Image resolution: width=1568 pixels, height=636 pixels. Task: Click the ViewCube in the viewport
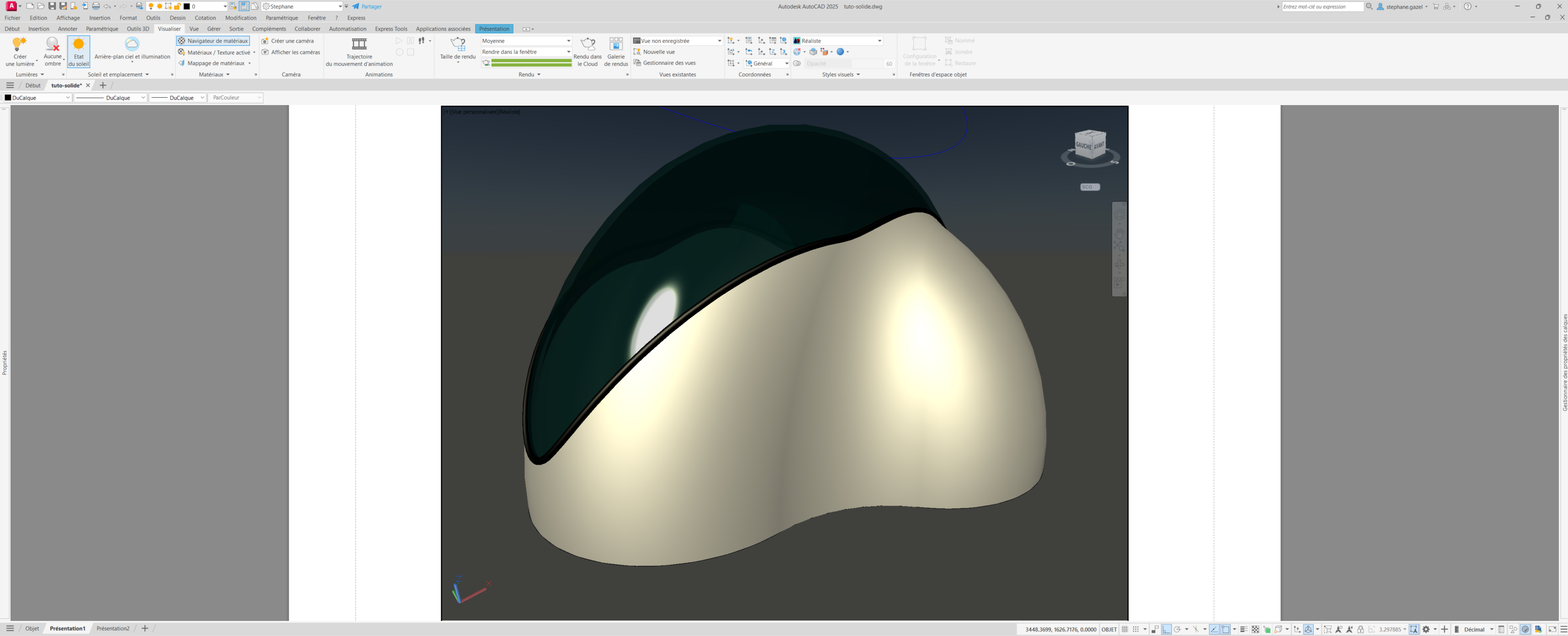[1090, 145]
